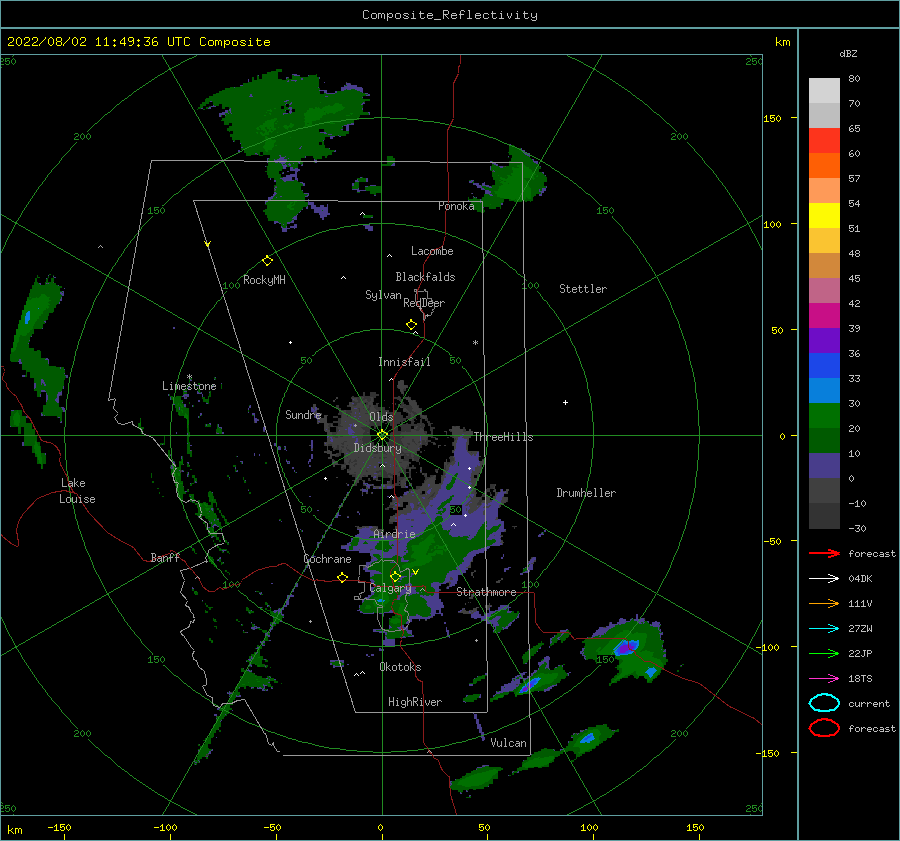Select the indigo 0-10 dBZ swatch
The width and height of the screenshot is (900, 841).
coord(824,466)
